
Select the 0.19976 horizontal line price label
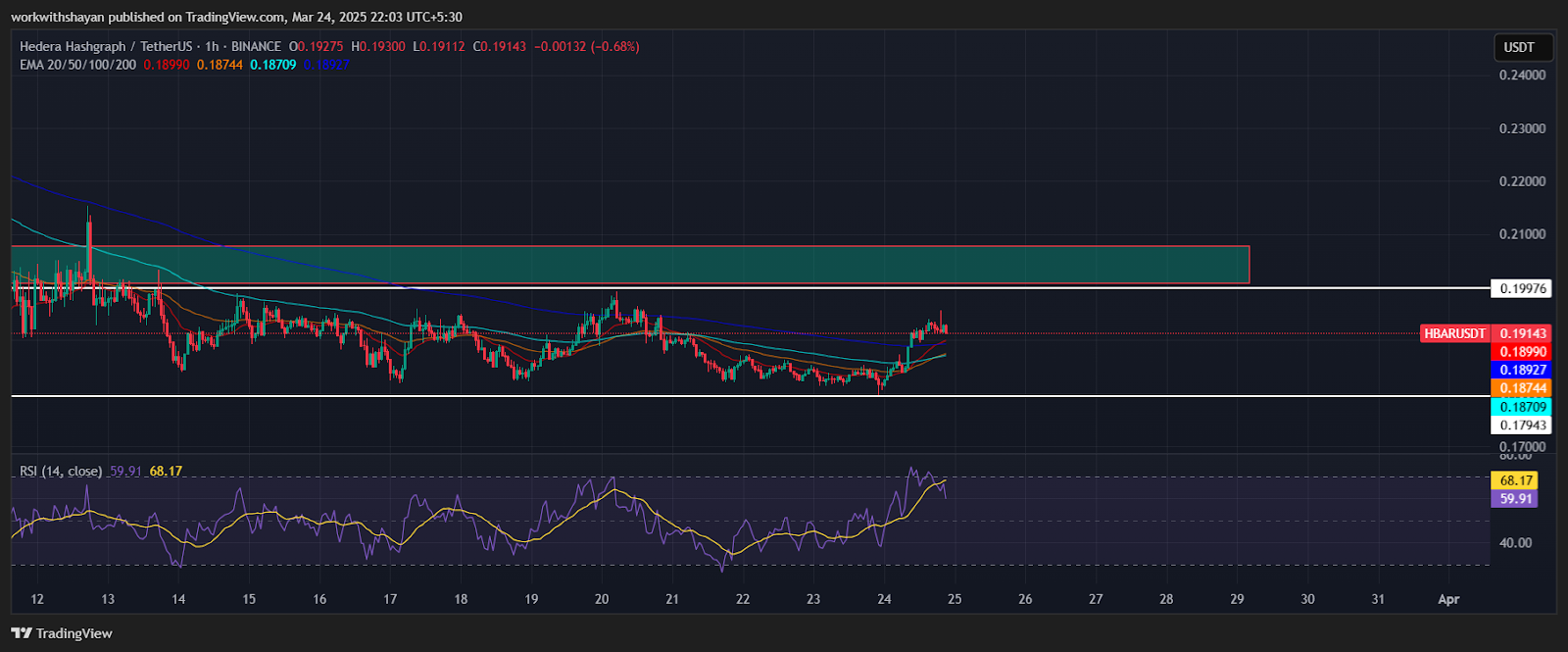(x=1523, y=288)
